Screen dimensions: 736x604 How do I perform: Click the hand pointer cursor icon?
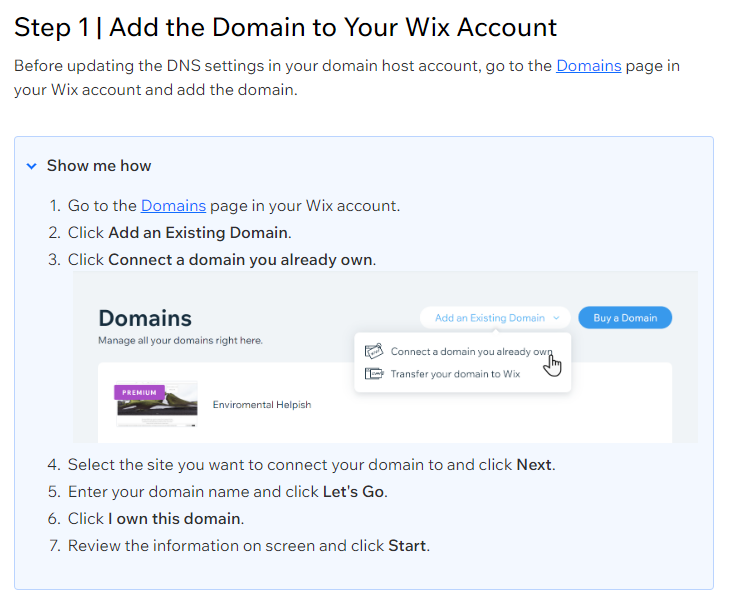tap(552, 366)
